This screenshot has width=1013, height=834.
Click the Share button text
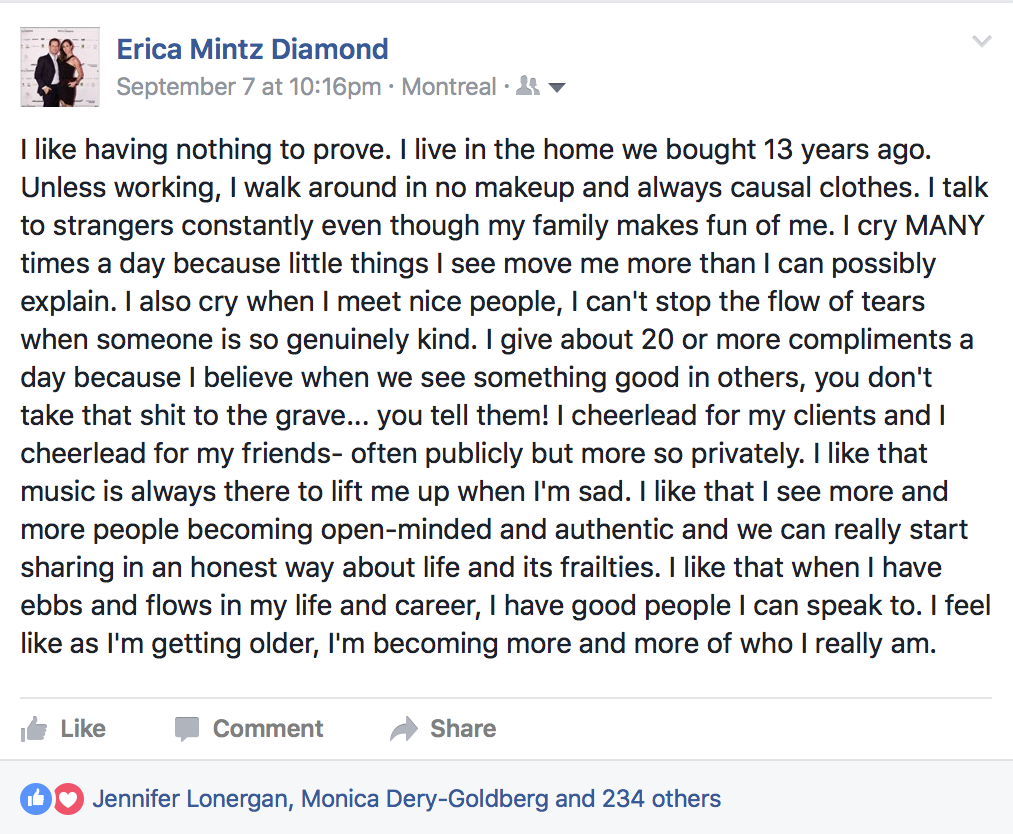[463, 729]
